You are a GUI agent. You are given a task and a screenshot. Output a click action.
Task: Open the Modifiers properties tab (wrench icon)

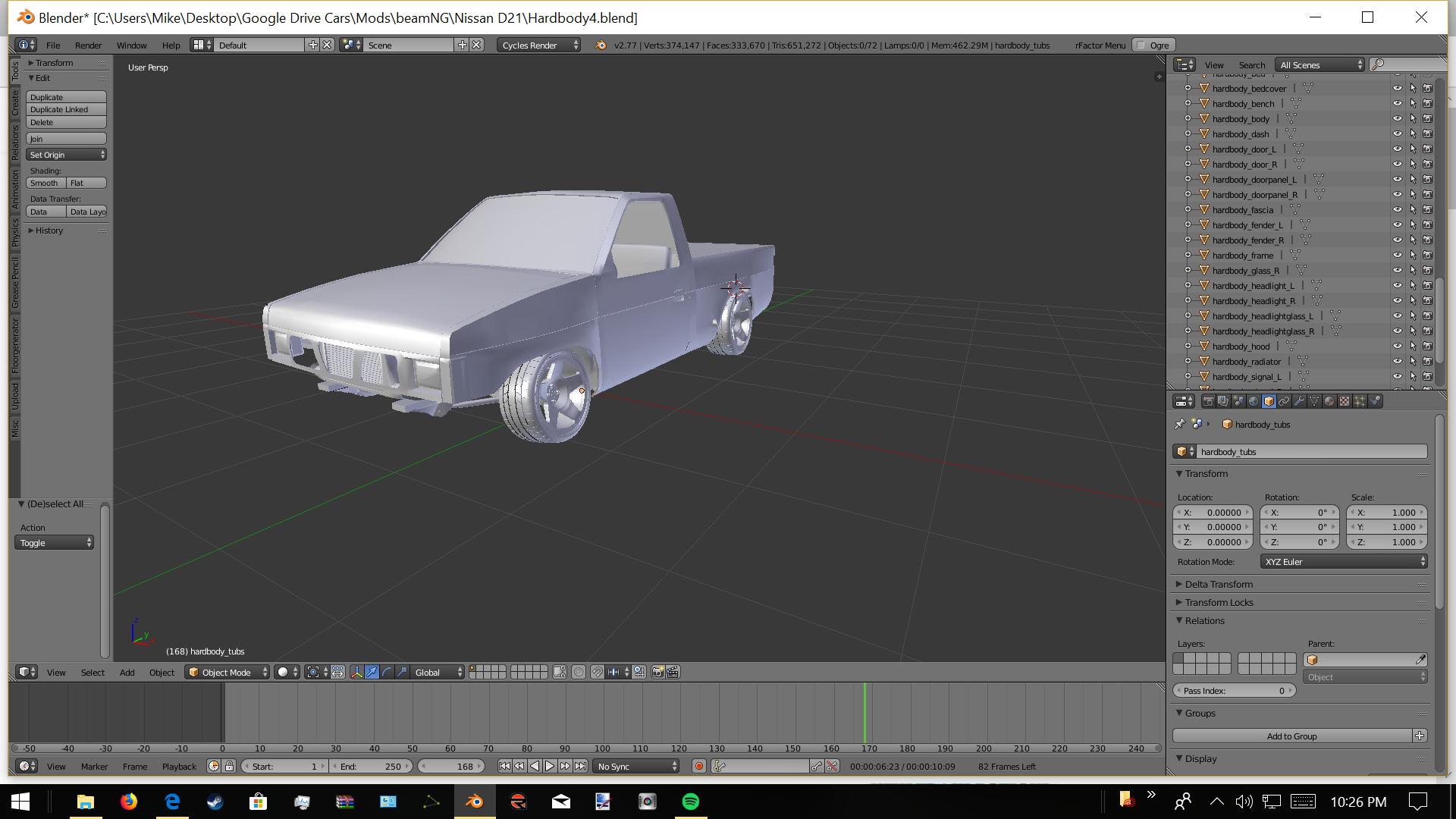[x=1299, y=401]
